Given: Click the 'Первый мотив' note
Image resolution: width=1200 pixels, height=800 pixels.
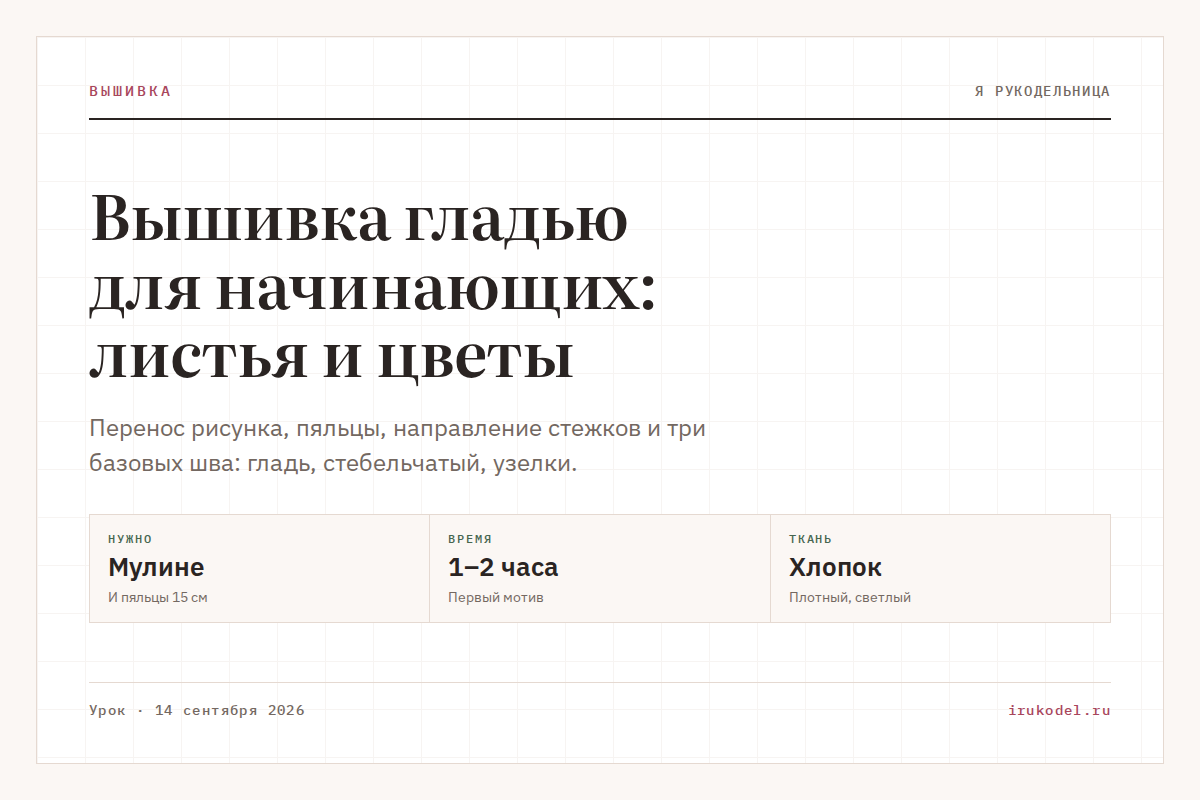Looking at the screenshot, I should pos(496,598).
